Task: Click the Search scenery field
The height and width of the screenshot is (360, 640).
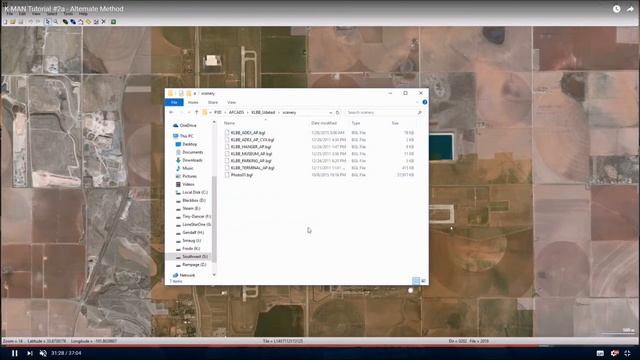Action: coord(384,112)
